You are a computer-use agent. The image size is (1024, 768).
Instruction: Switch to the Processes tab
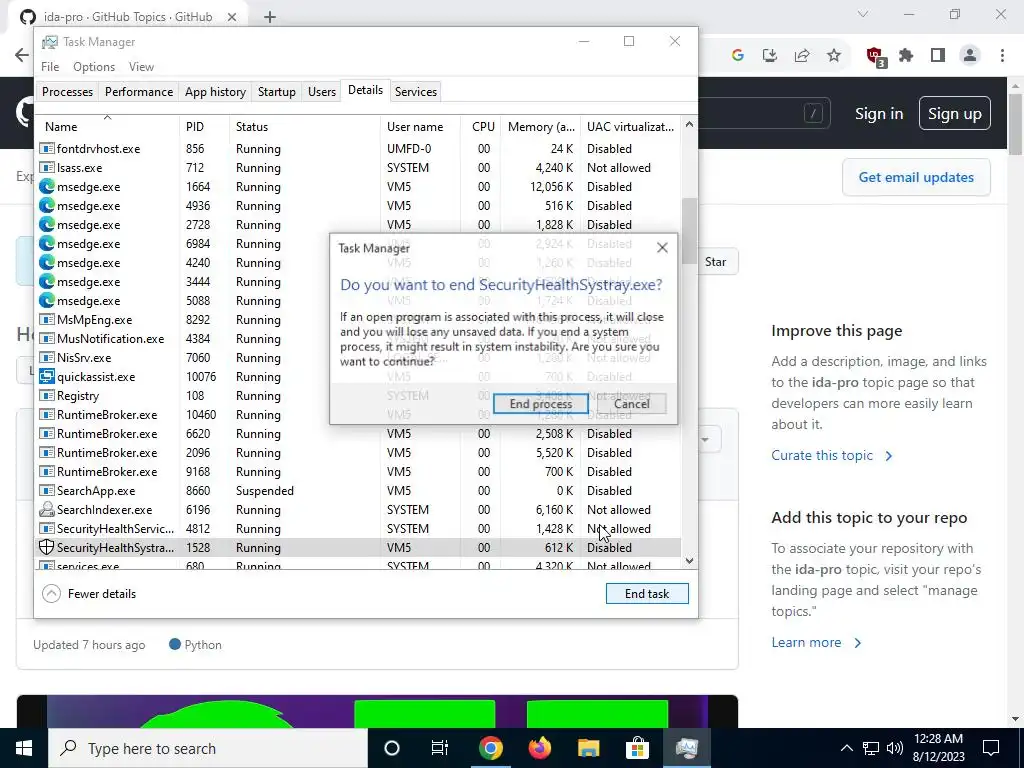point(67,91)
